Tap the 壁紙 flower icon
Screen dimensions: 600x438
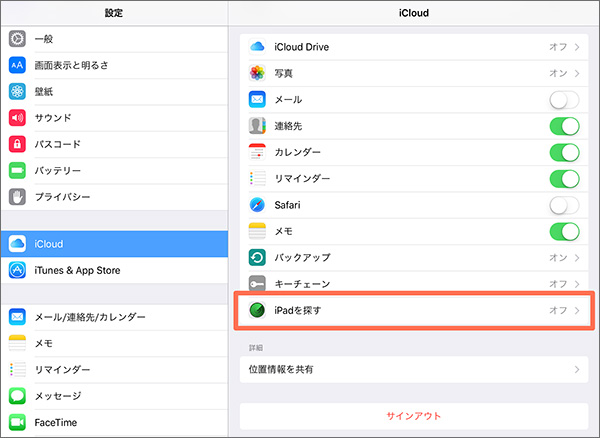coord(17,91)
